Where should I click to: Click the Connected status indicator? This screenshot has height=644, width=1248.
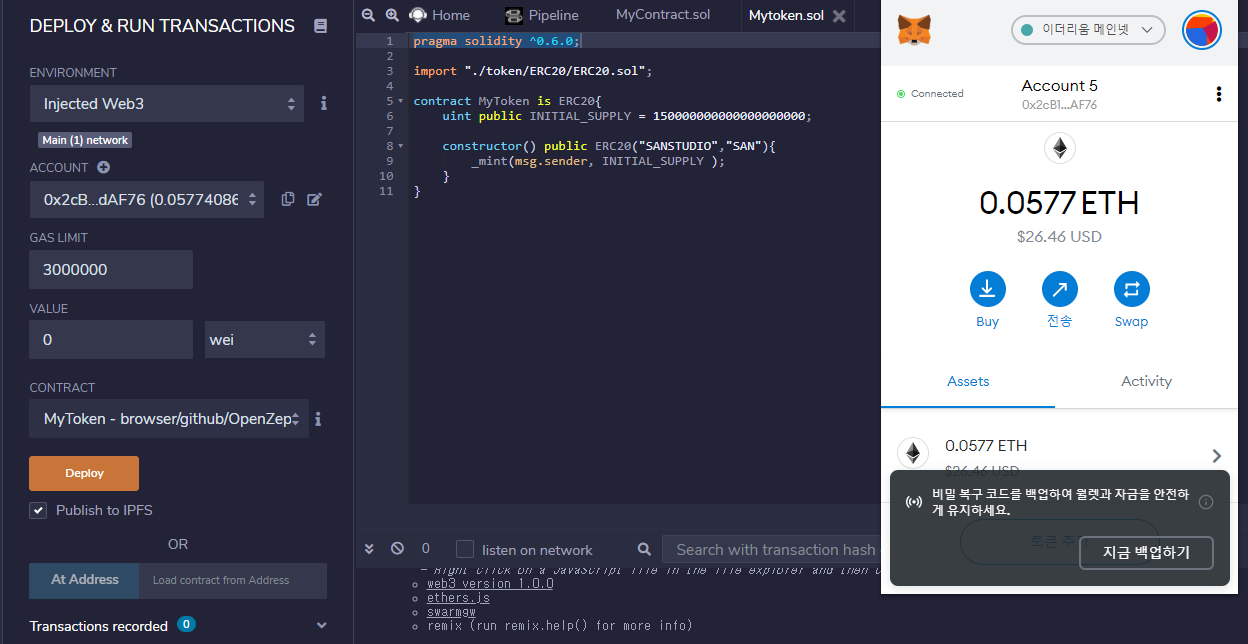point(930,94)
